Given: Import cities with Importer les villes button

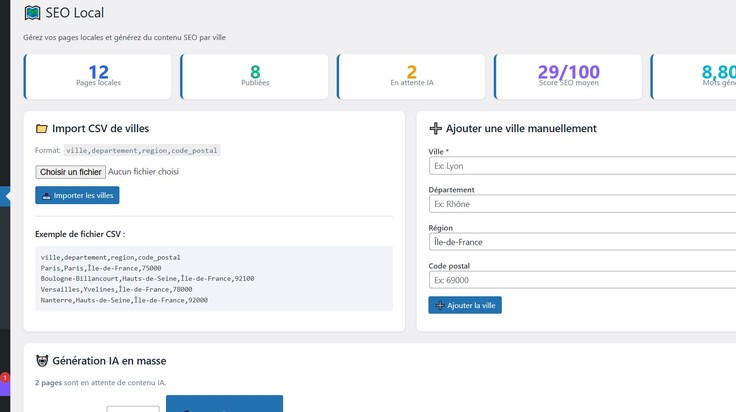Looking at the screenshot, I should [x=77, y=195].
